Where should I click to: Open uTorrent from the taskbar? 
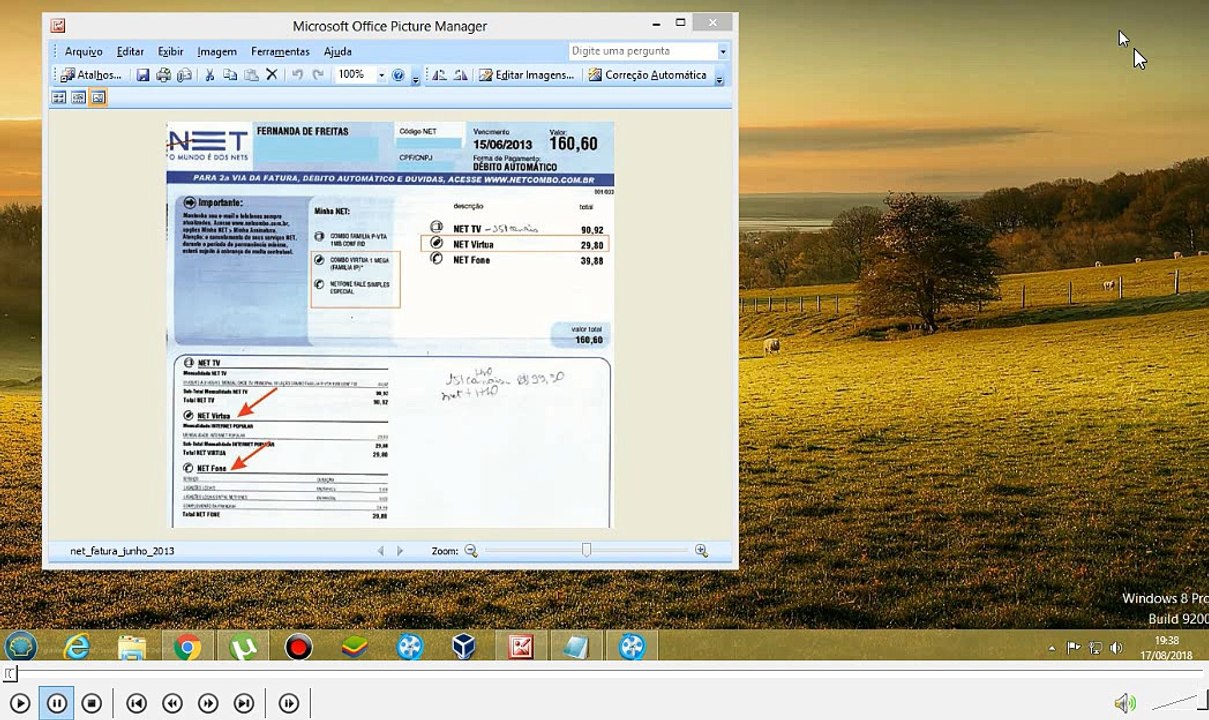click(243, 648)
